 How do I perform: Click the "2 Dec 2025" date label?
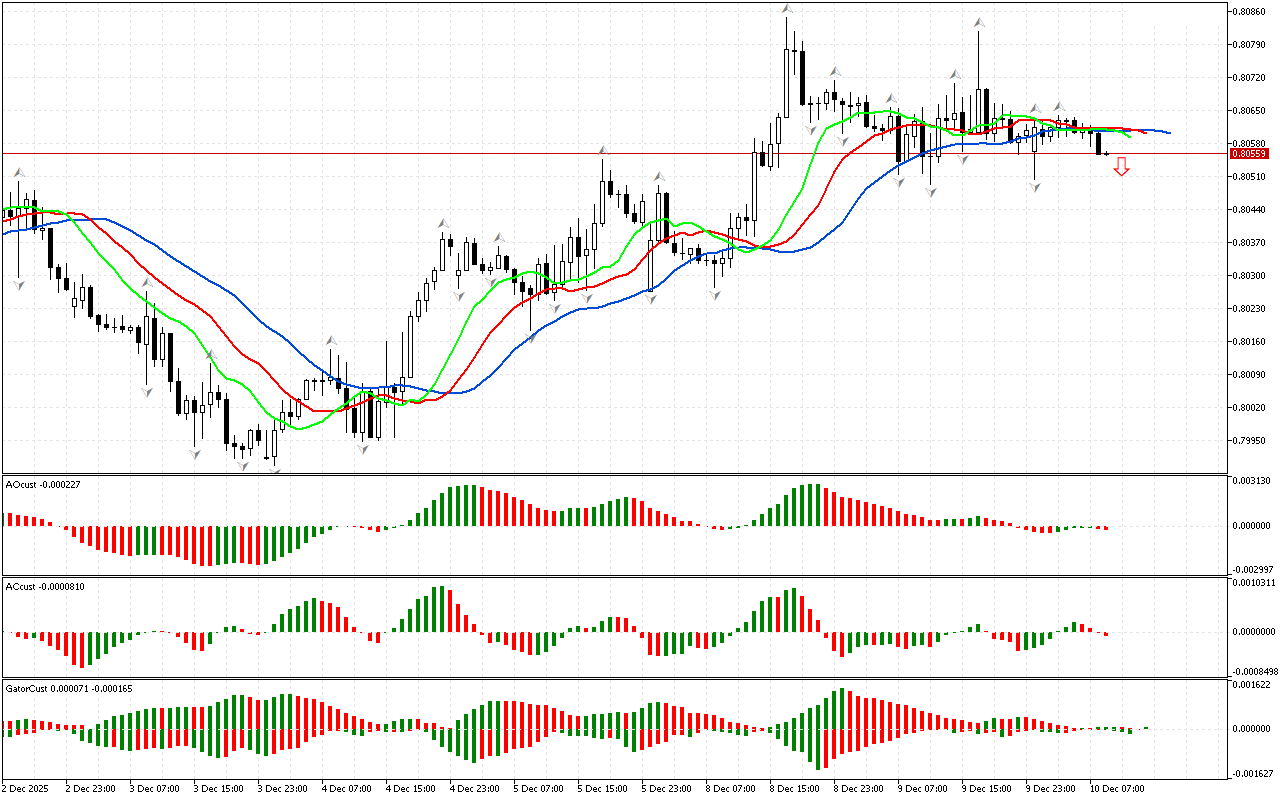26,788
